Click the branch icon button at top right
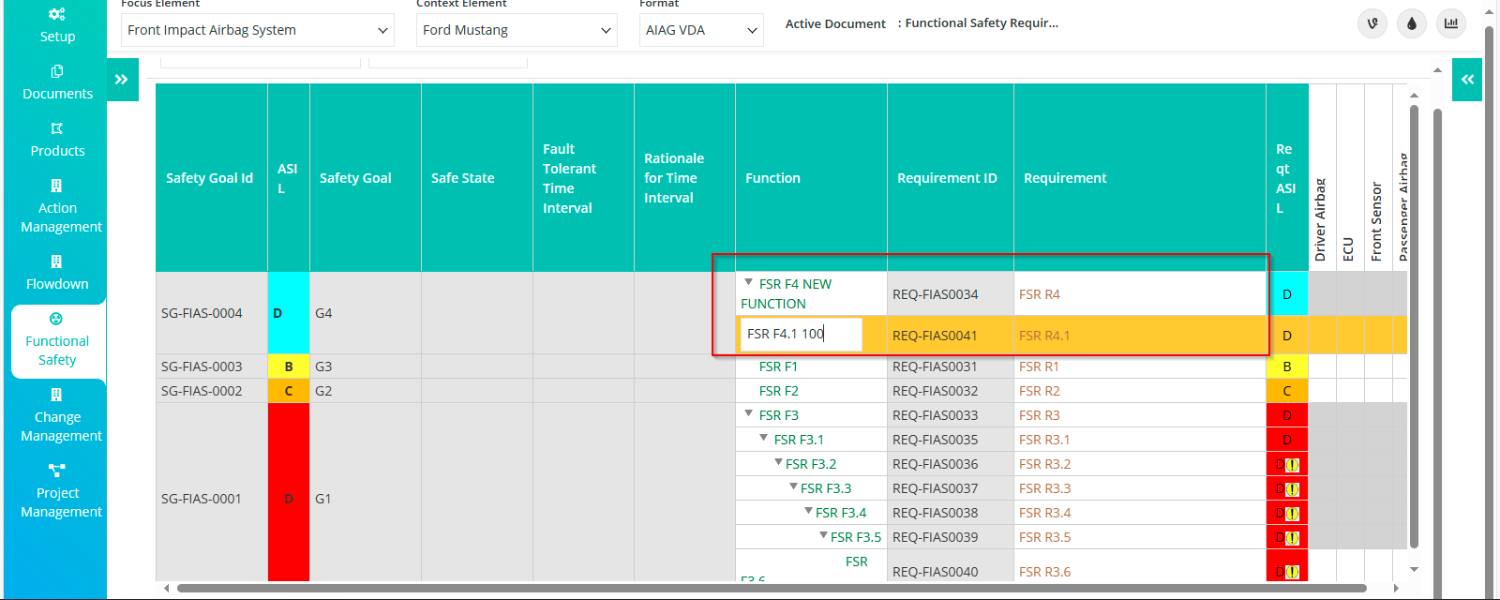The height and width of the screenshot is (600, 1500). 1372,24
